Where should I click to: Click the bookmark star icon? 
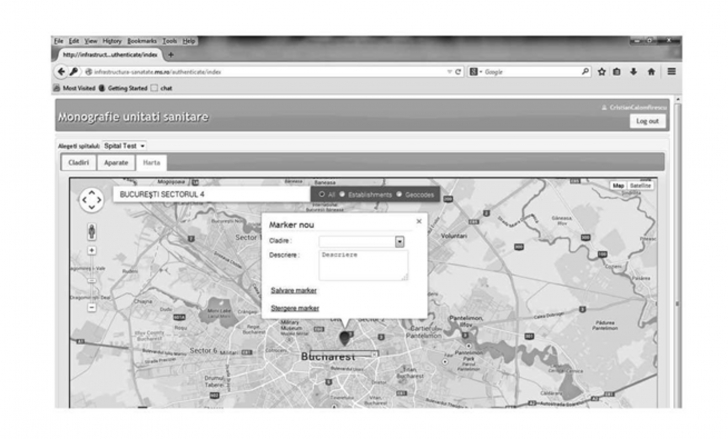point(600,72)
